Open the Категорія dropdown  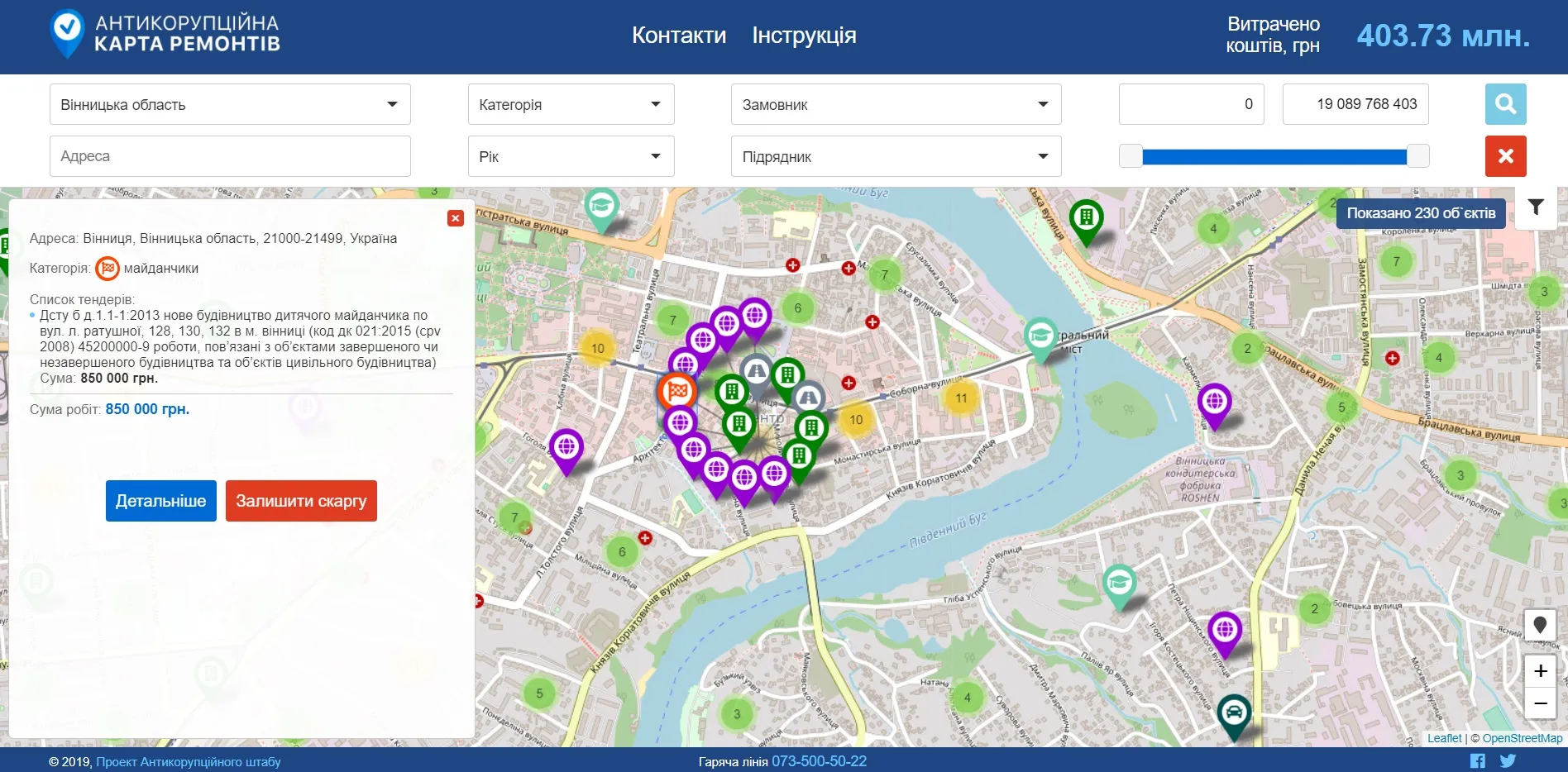click(x=571, y=104)
